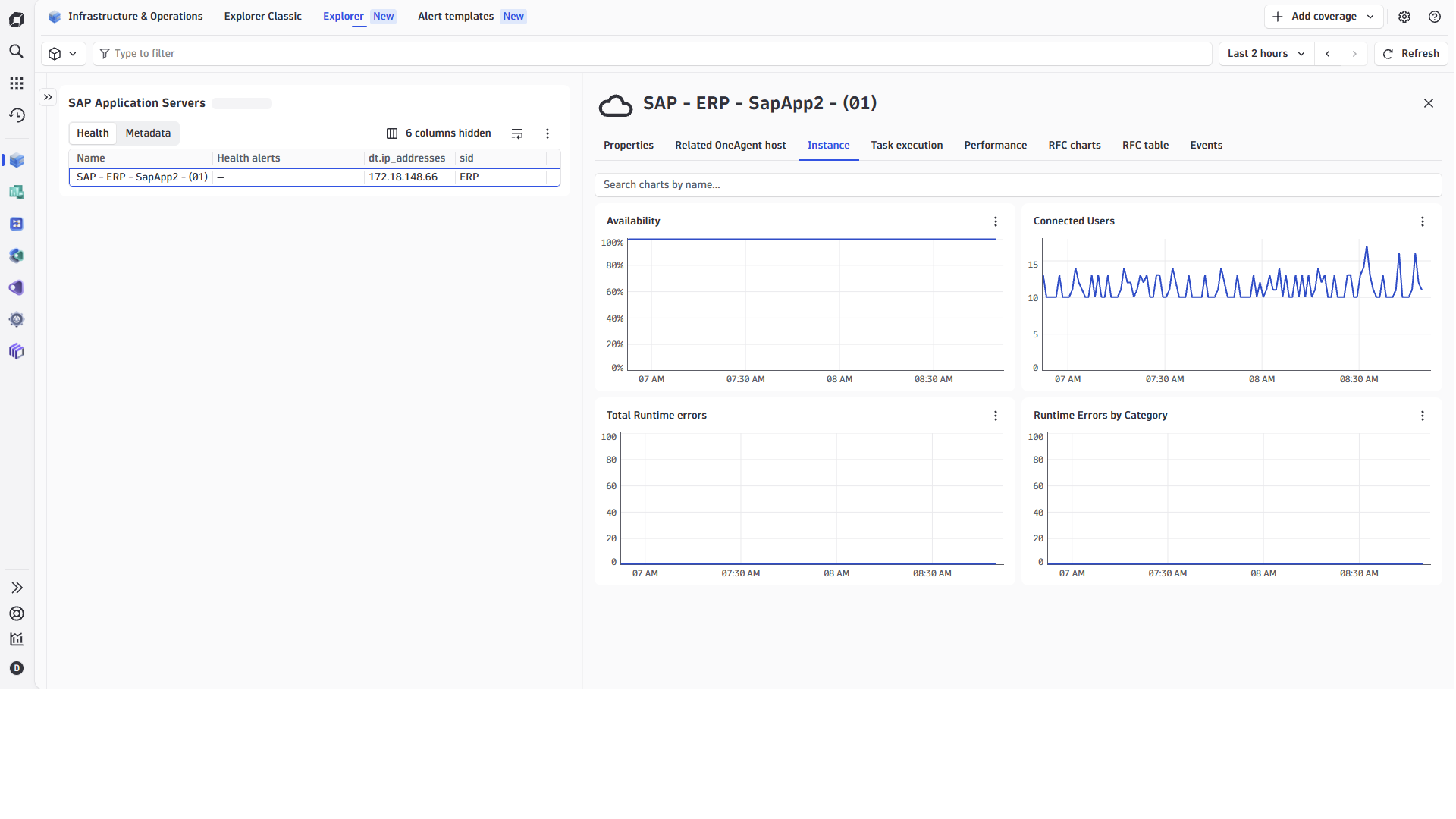Viewport: 1456px width, 819px height.
Task: Open RFC charts tab
Action: [1075, 146]
